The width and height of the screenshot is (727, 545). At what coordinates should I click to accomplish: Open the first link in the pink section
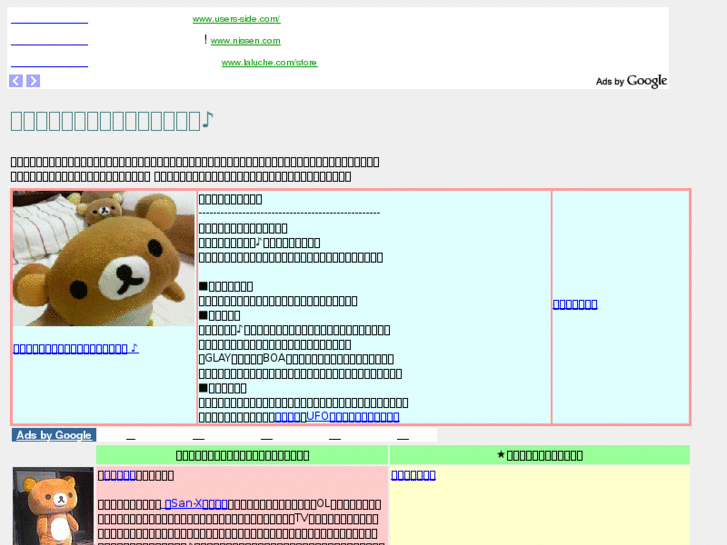(120, 475)
